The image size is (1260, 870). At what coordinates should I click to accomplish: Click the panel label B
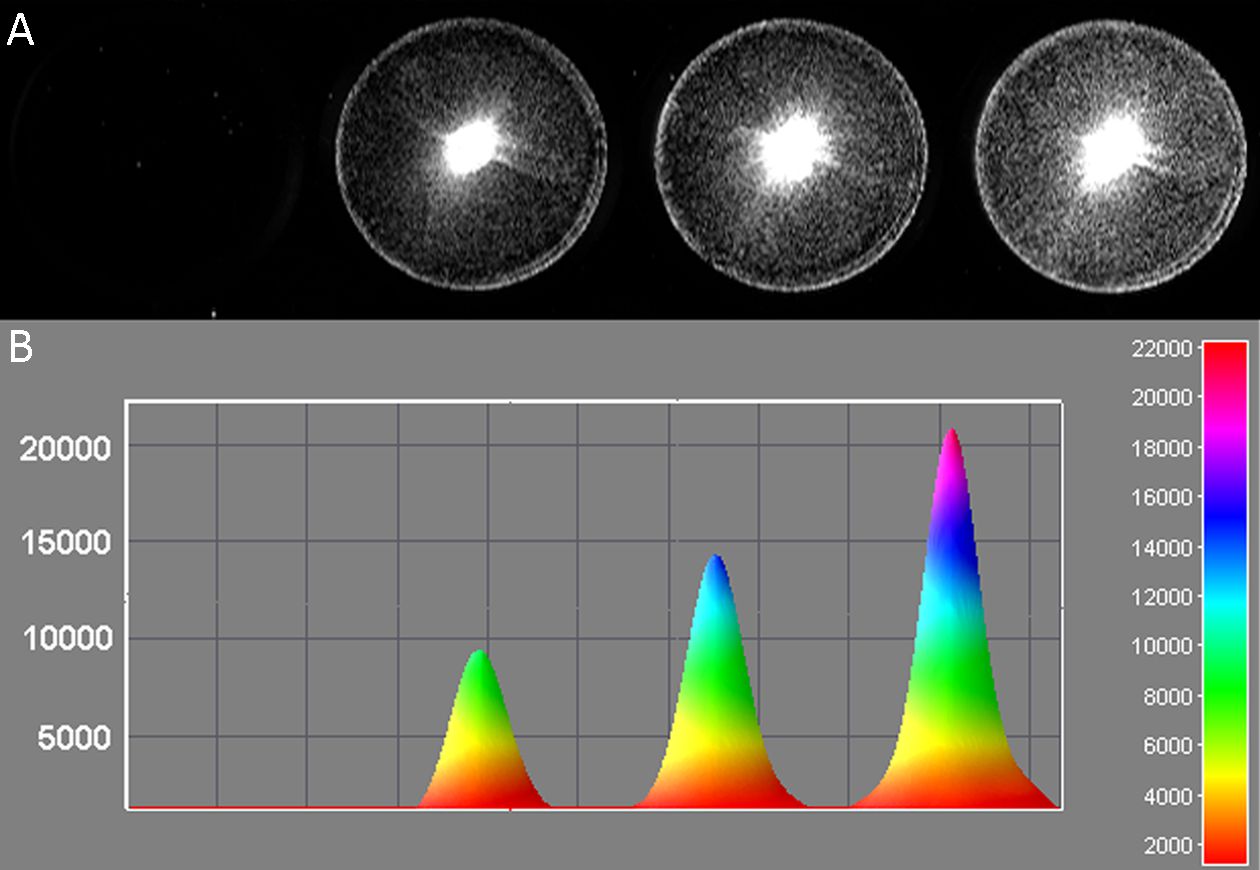point(21,345)
